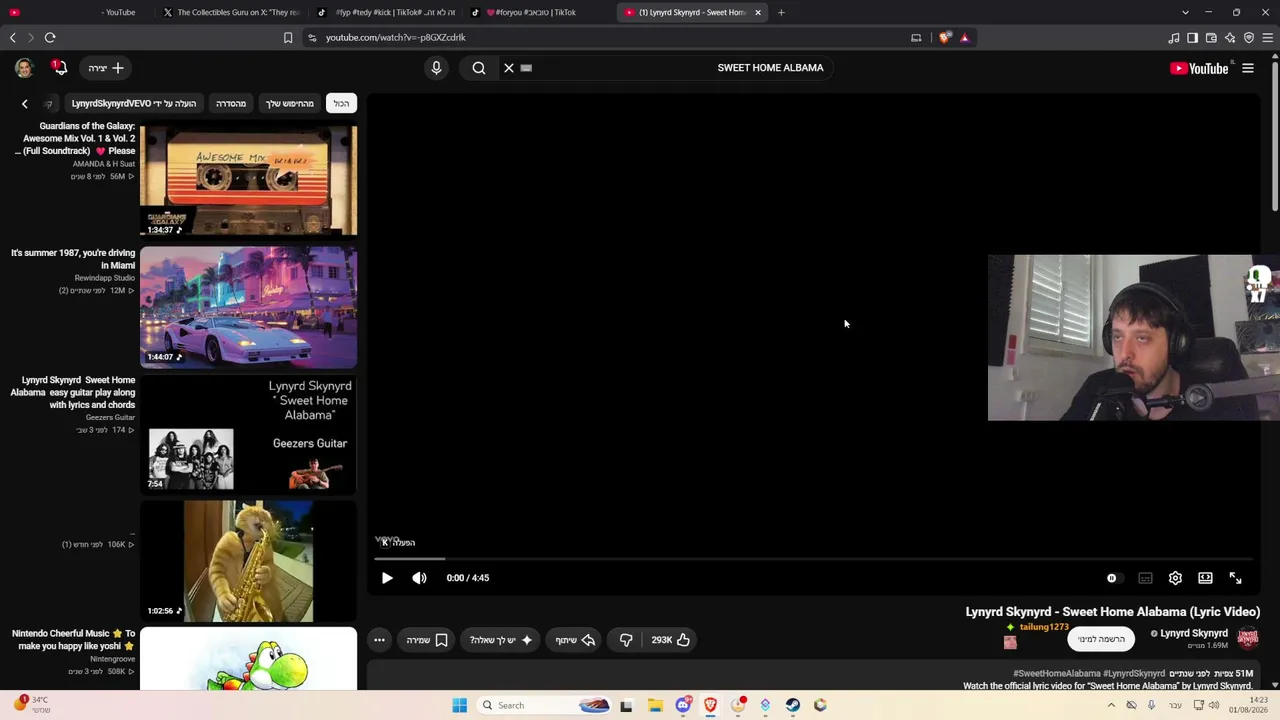Viewport: 1280px width, 720px height.
Task: Mute the video player volume
Action: tap(419, 578)
